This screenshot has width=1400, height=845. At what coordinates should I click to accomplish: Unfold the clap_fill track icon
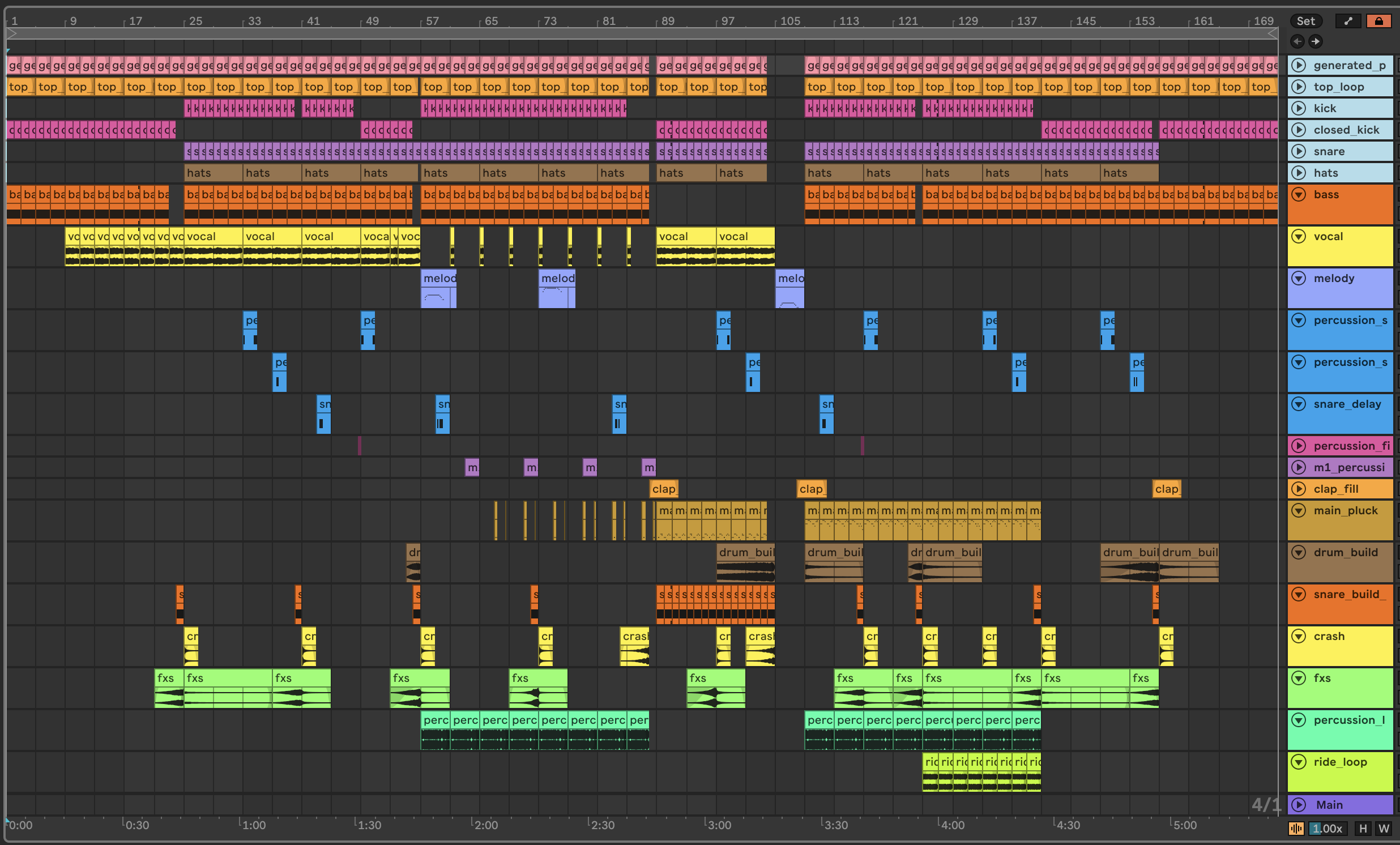[1298, 489]
